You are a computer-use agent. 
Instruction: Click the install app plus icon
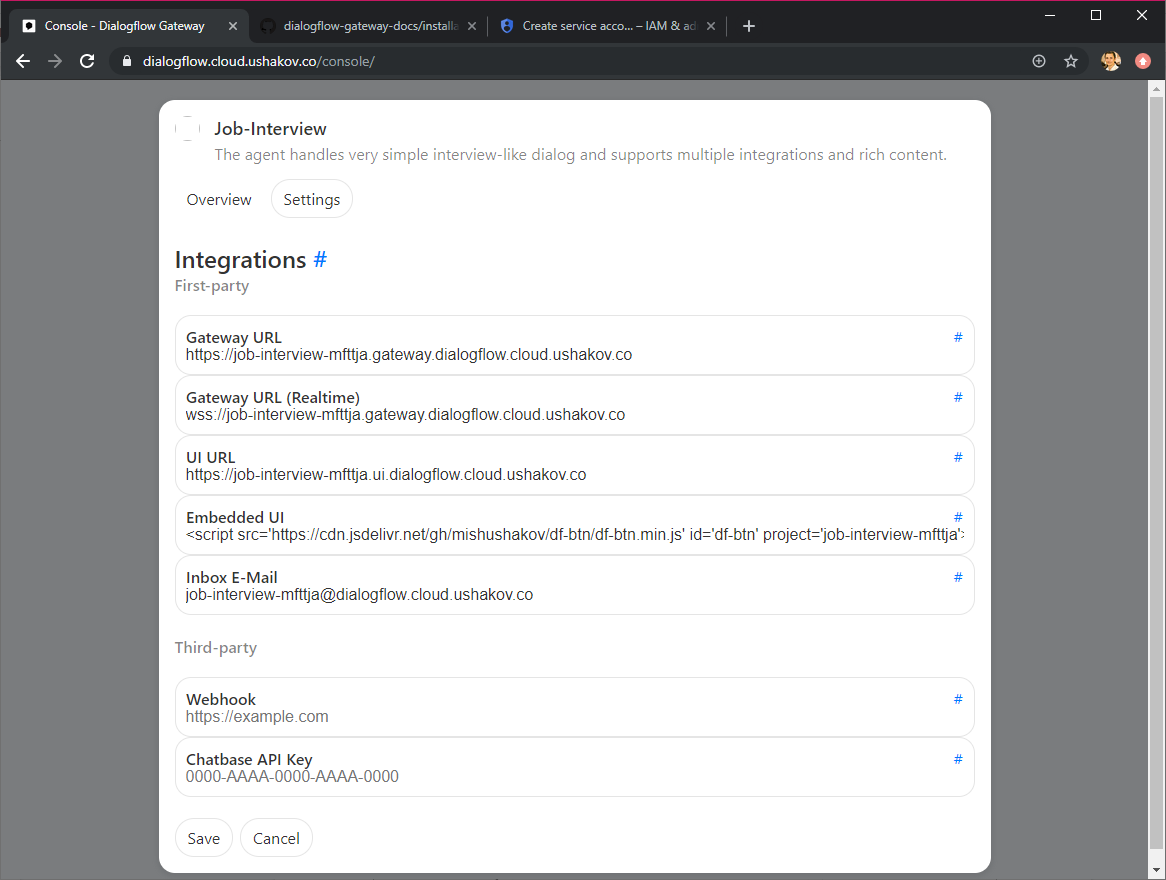[x=1039, y=61]
